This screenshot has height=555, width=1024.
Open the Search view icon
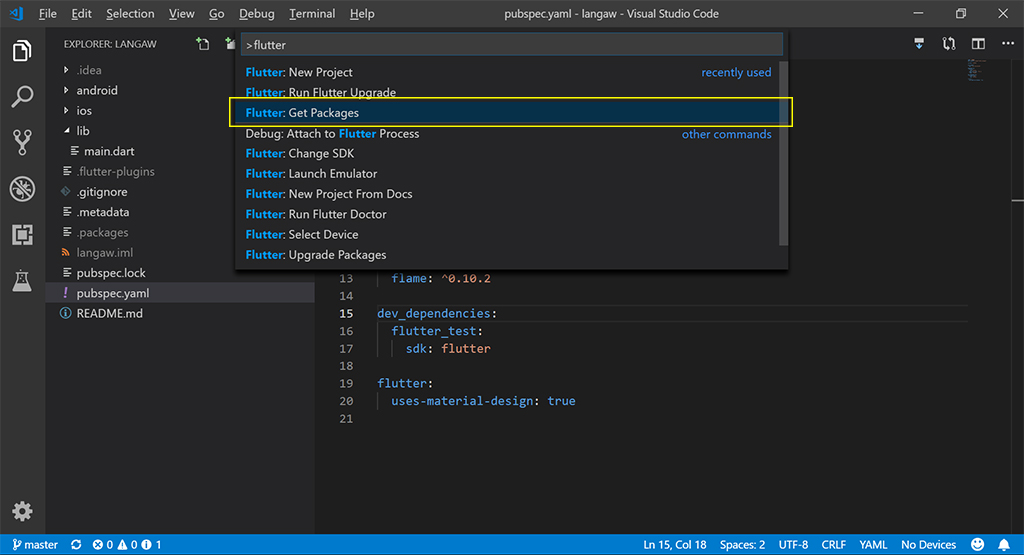coord(22,97)
